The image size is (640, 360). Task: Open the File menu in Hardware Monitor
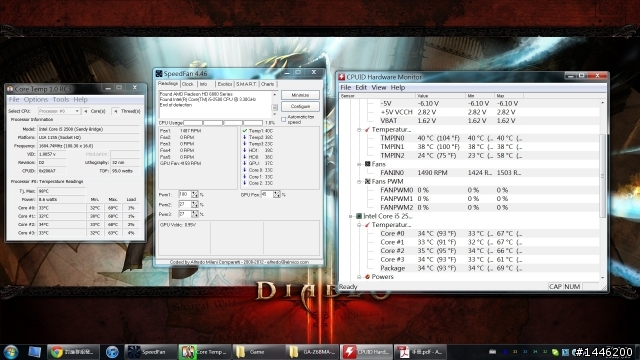coord(345,87)
